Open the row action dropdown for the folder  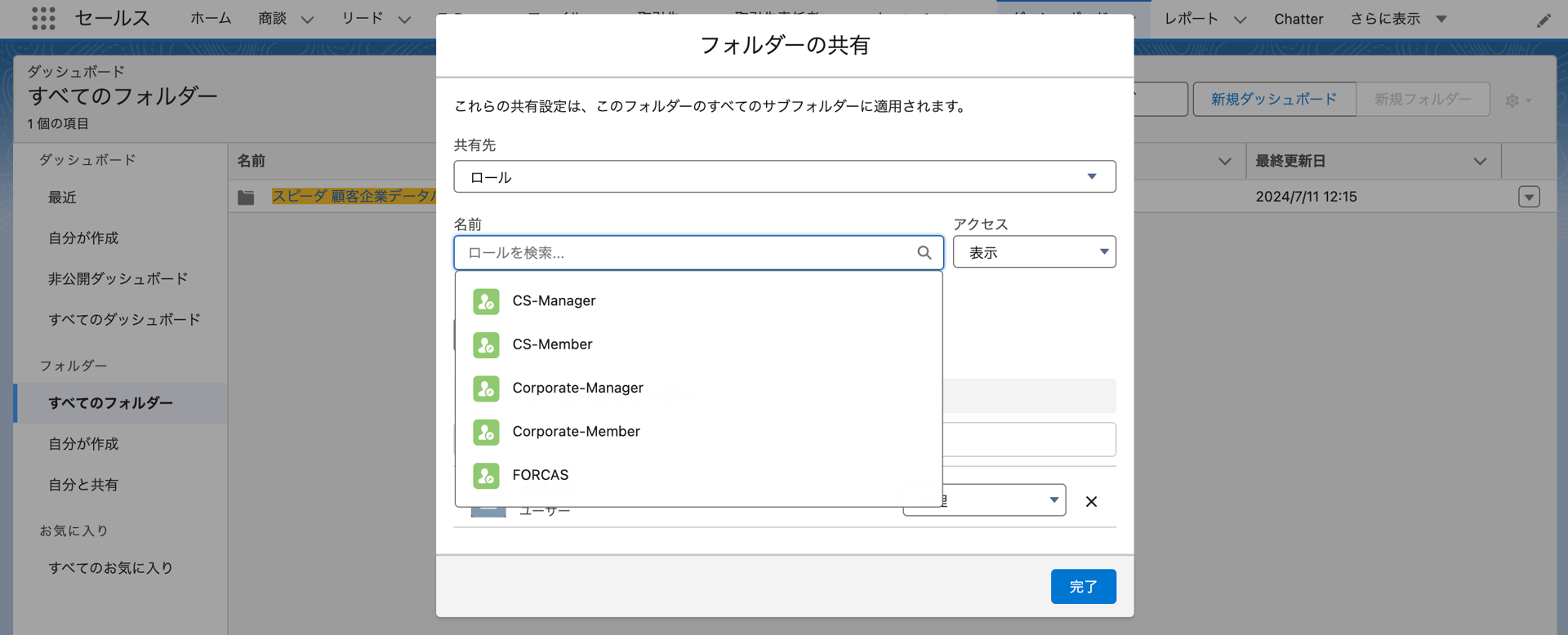click(x=1529, y=197)
